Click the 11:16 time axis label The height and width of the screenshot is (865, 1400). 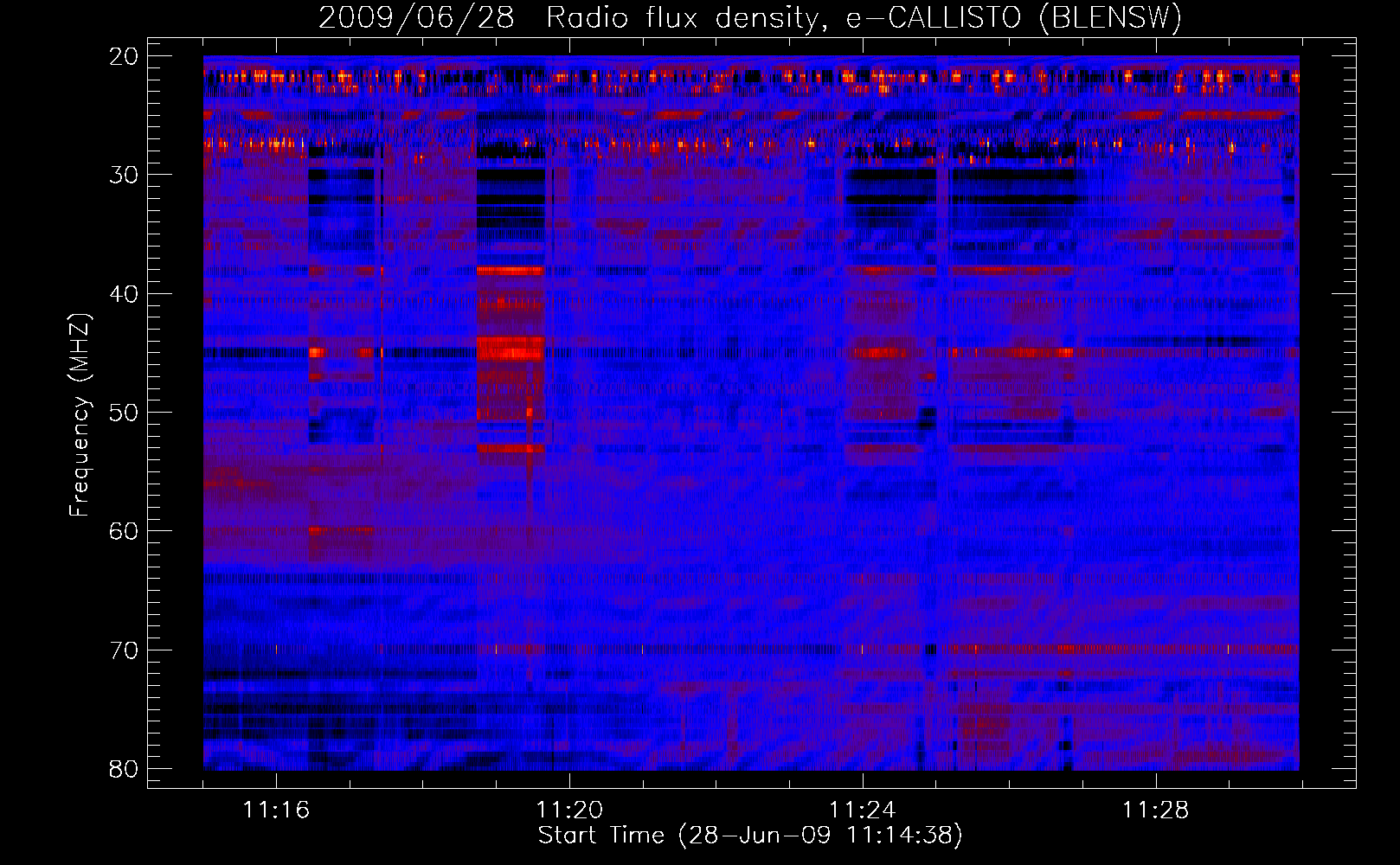(x=276, y=811)
